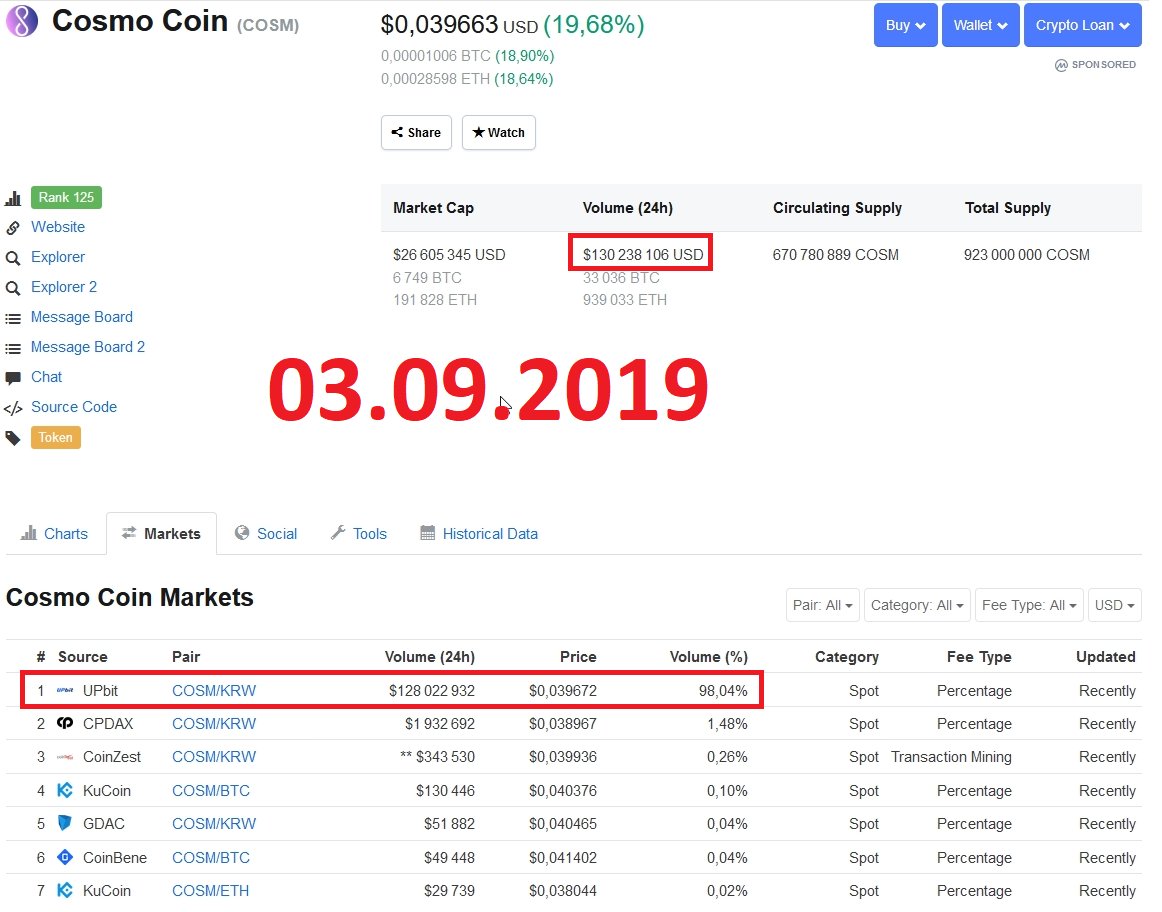
Task: Click the UPbit exchange logo icon
Action: click(x=65, y=690)
